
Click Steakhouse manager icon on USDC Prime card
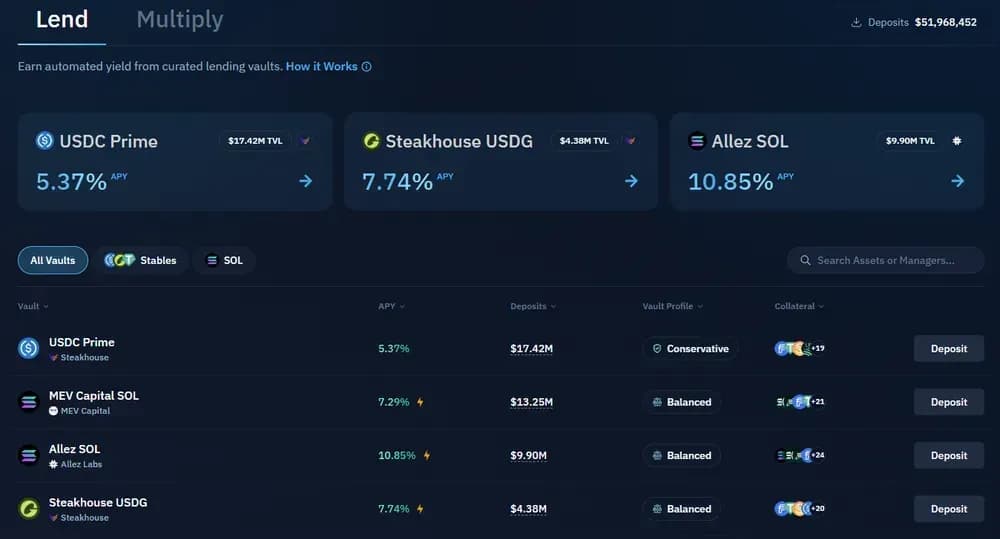pyautogui.click(x=306, y=141)
